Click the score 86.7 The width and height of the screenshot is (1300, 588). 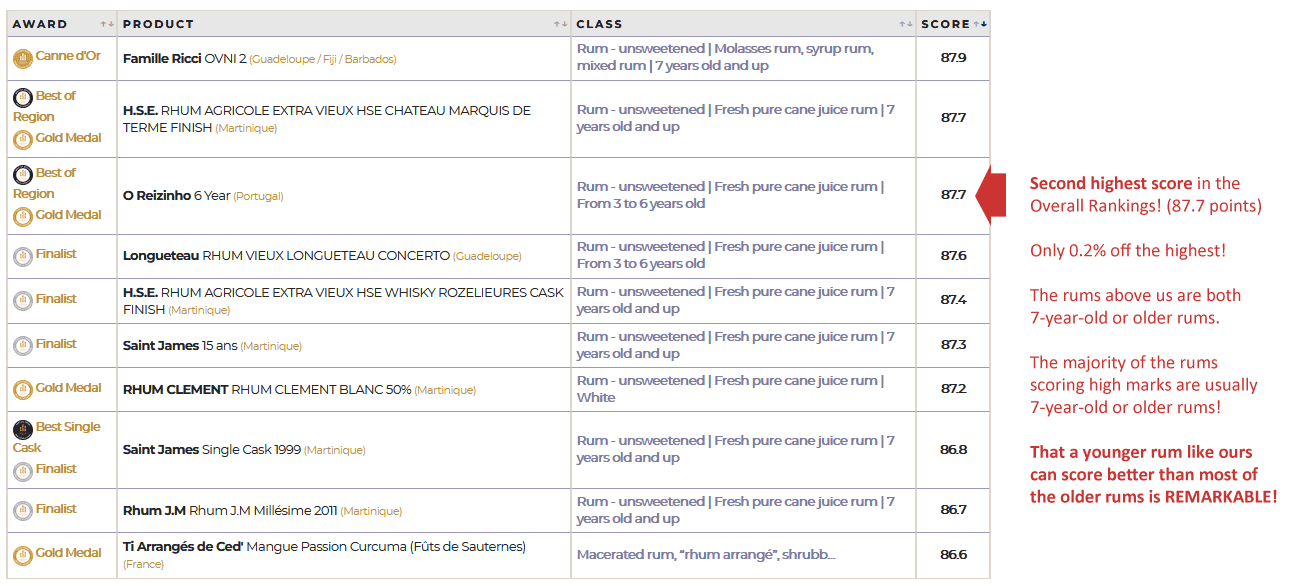(953, 510)
